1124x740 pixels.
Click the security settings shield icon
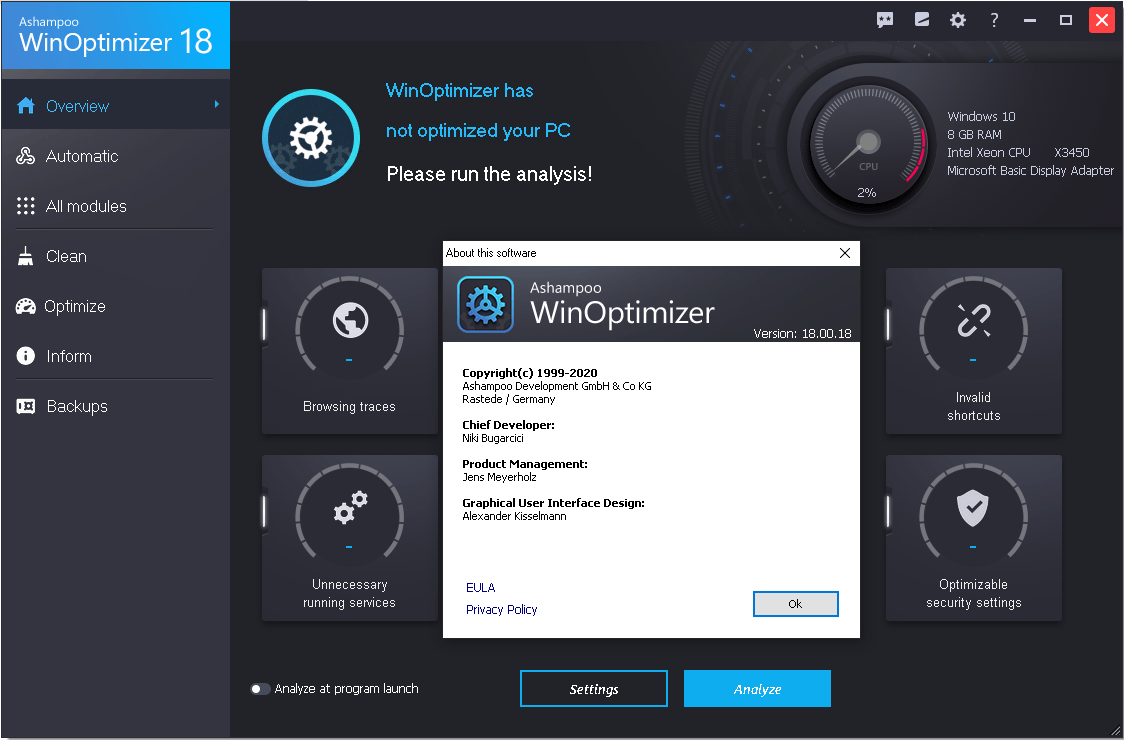[x=973, y=507]
